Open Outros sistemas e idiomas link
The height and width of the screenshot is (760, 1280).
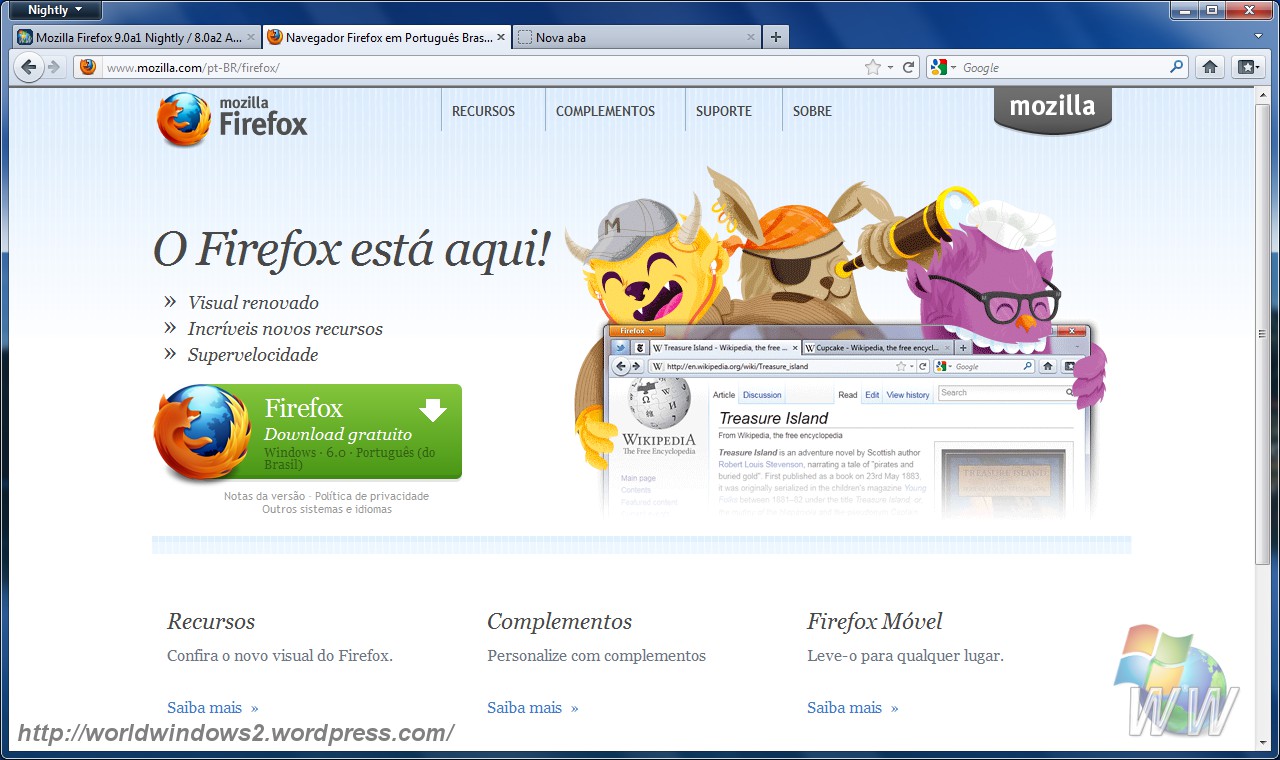pos(327,509)
